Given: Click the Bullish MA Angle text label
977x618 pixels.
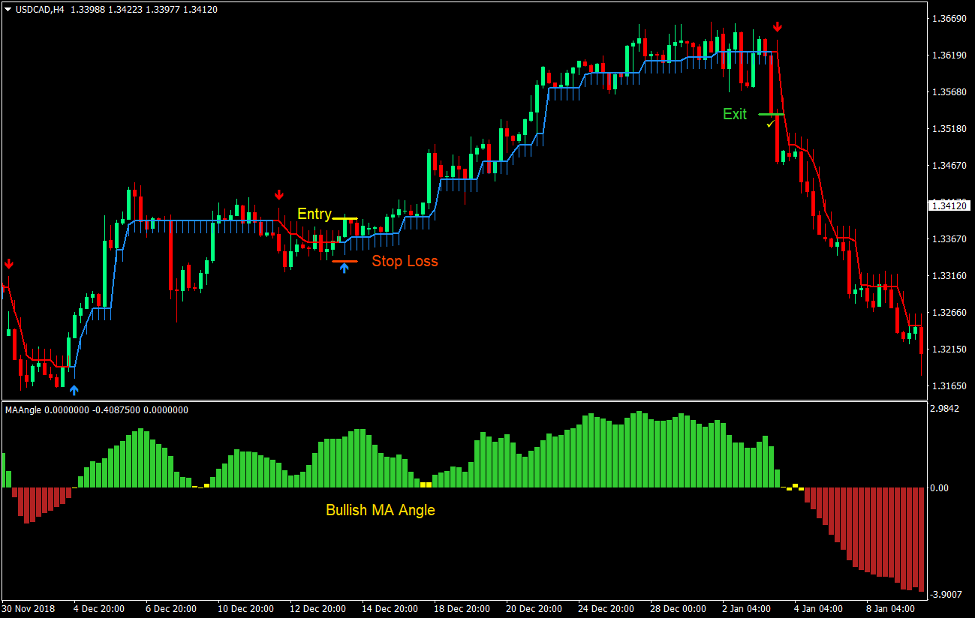Looking at the screenshot, I should [x=381, y=509].
